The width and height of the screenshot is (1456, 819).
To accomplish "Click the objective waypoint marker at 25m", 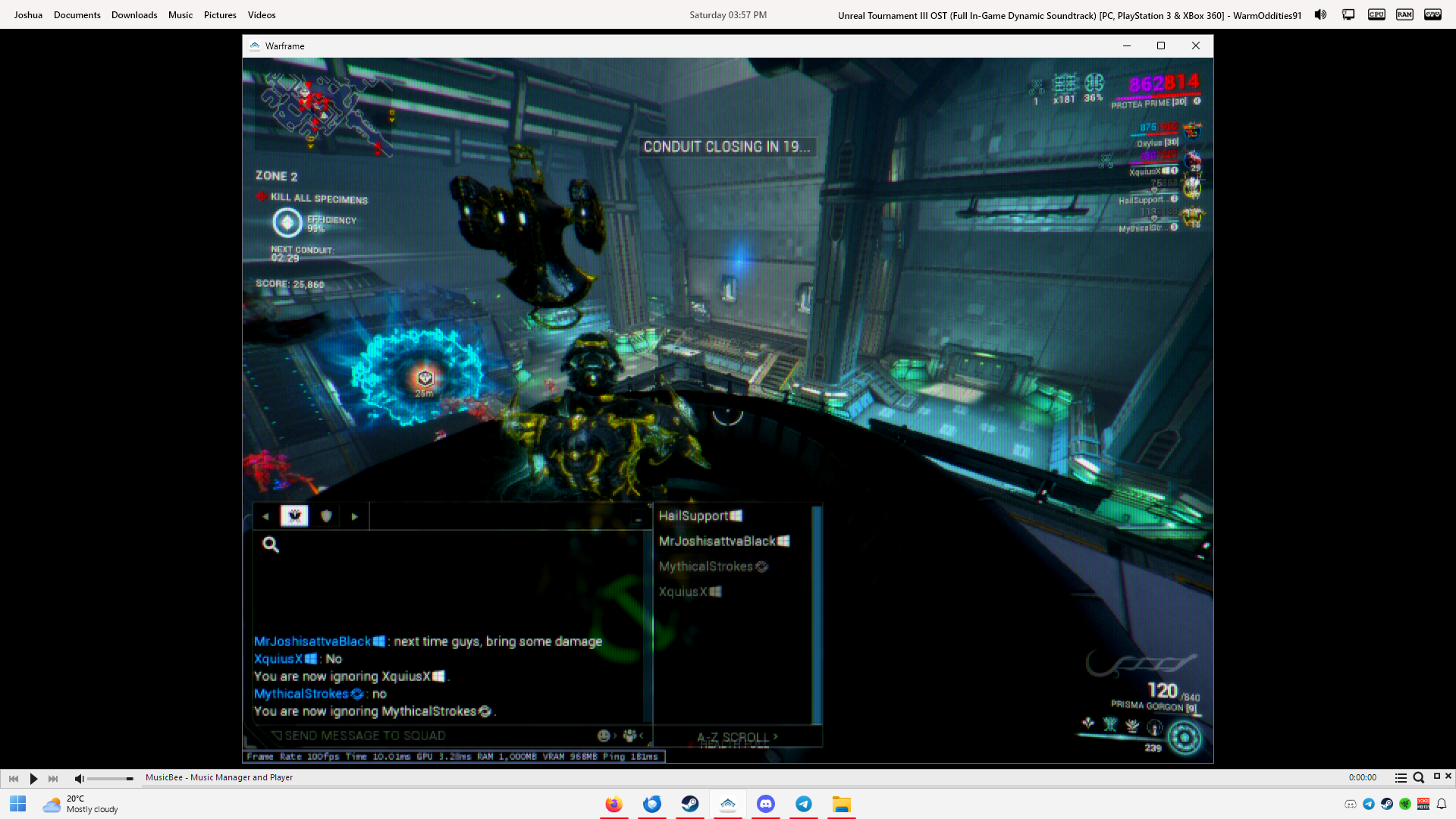I will point(425,378).
